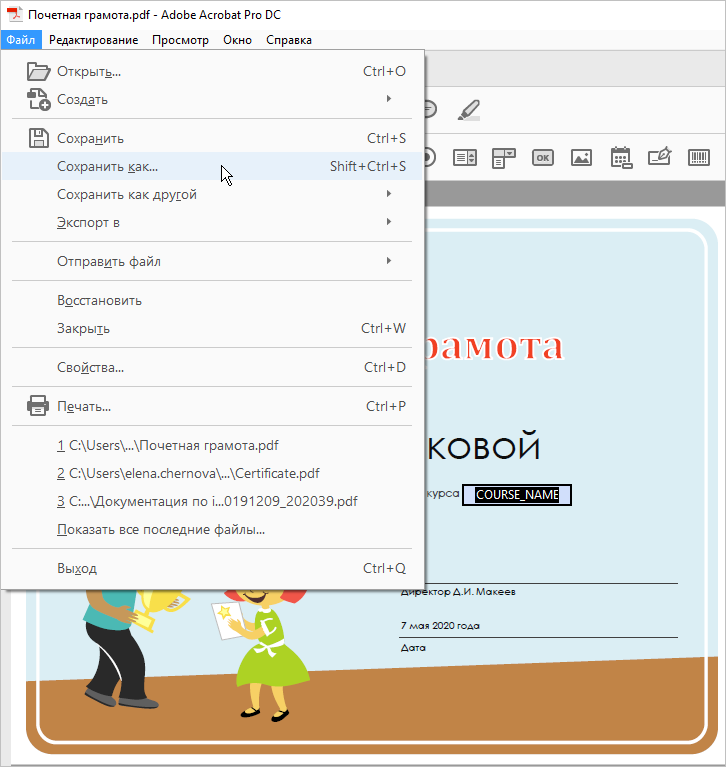726x767 pixels.
Task: Choose Восстановить menu entry
Action: tap(211, 300)
